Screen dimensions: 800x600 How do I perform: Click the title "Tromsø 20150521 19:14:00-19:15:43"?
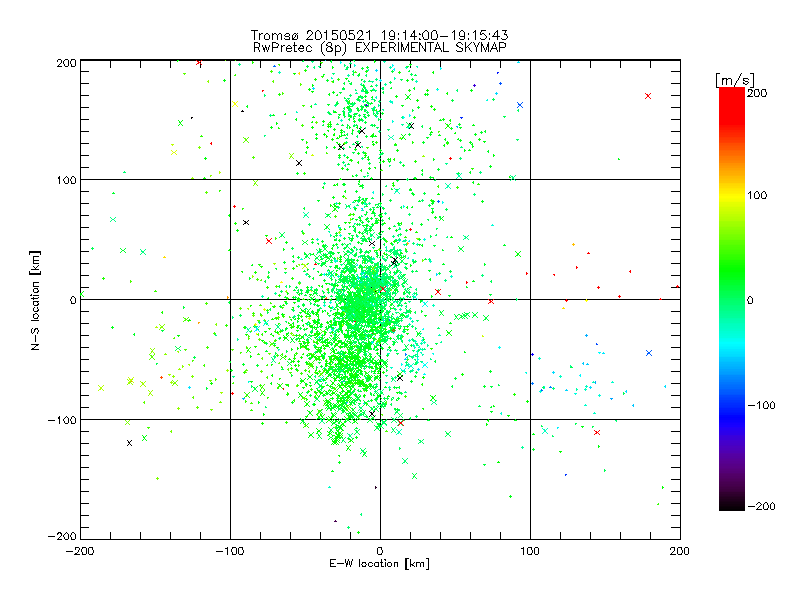[380, 35]
